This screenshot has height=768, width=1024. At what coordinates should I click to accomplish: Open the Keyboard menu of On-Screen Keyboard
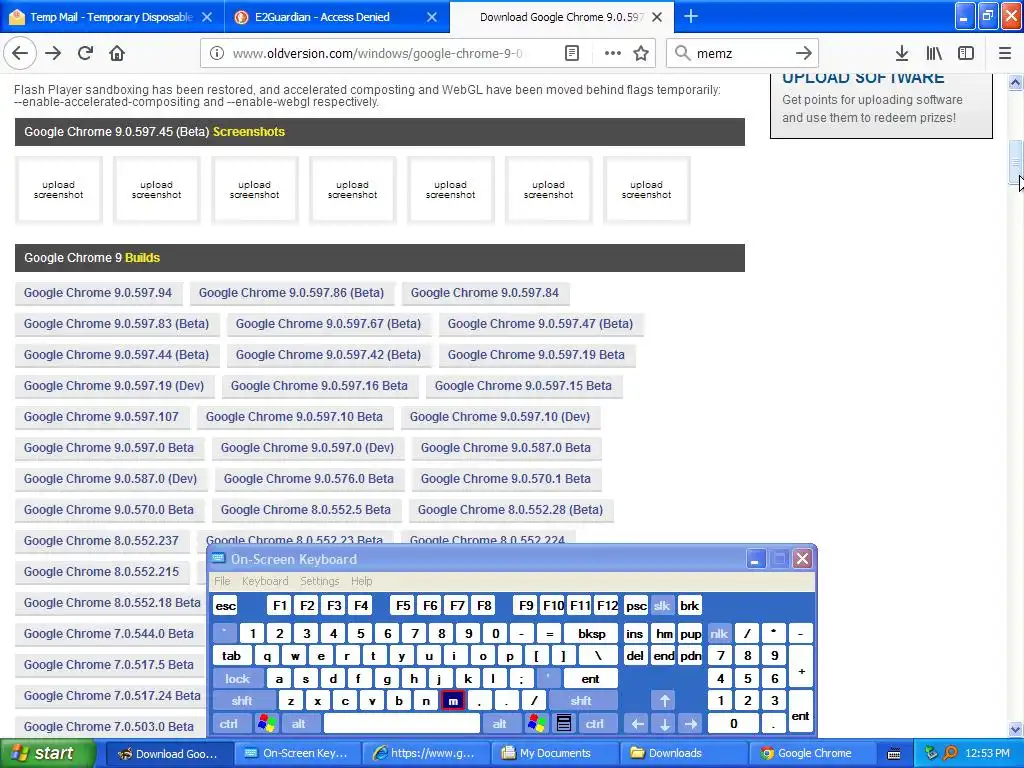pyautogui.click(x=264, y=581)
